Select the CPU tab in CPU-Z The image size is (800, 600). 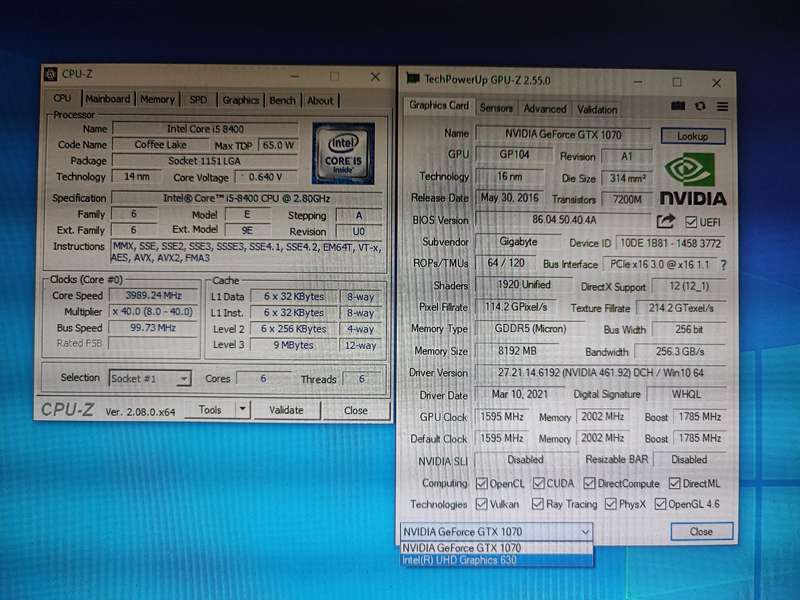pos(62,98)
